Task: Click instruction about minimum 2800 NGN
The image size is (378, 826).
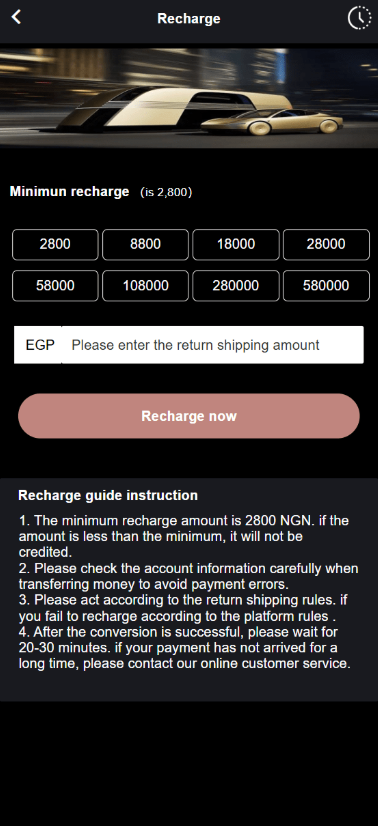Action: click(x=184, y=536)
